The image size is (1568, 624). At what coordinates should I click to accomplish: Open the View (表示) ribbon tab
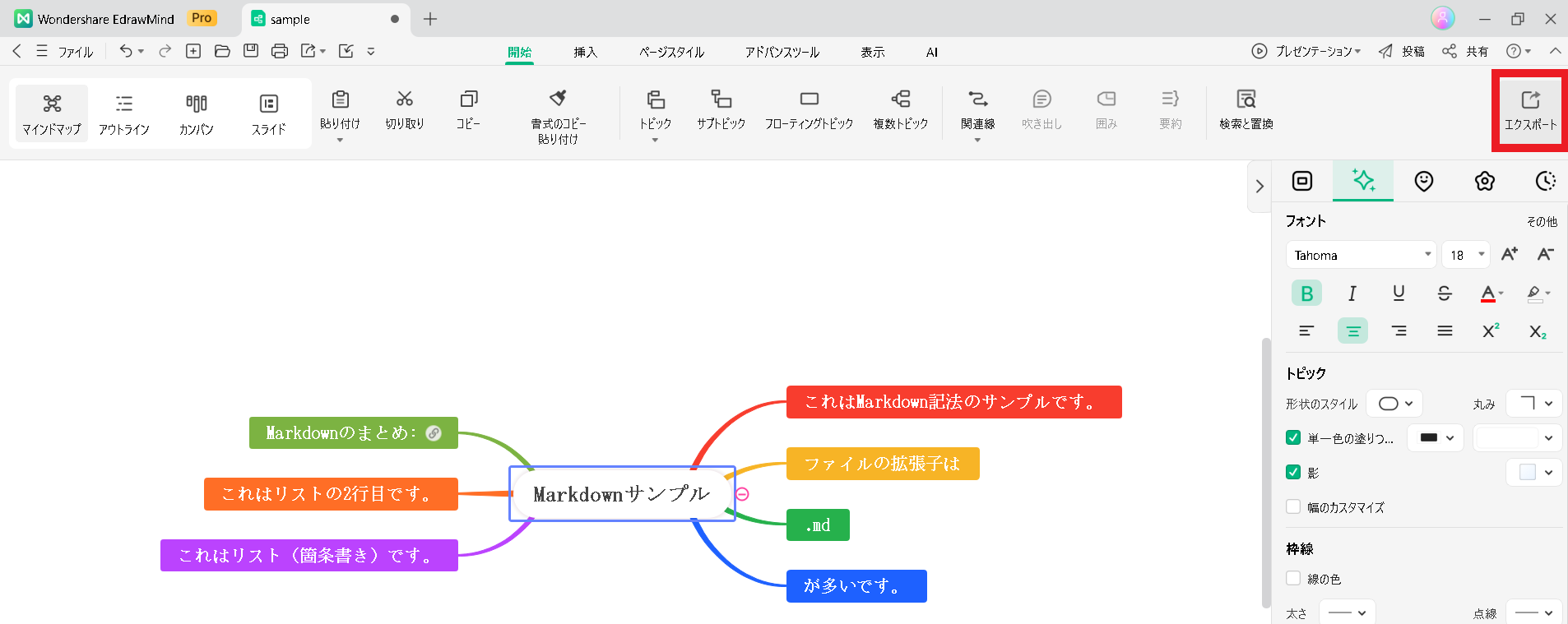(873, 52)
